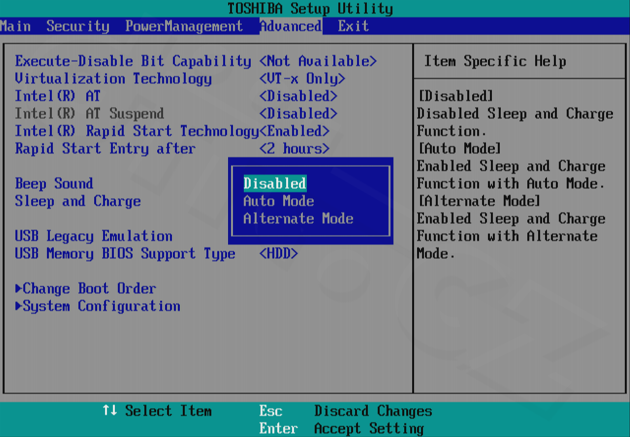
Task: Open the Main tab
Action: (15, 26)
